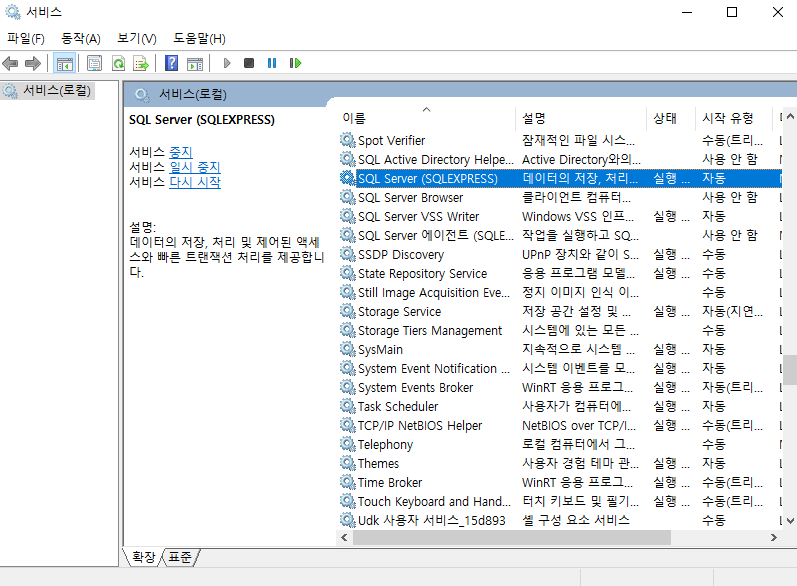Viewport: 797px width, 586px height.
Task: Click the Stop Service square icon
Action: (249, 63)
